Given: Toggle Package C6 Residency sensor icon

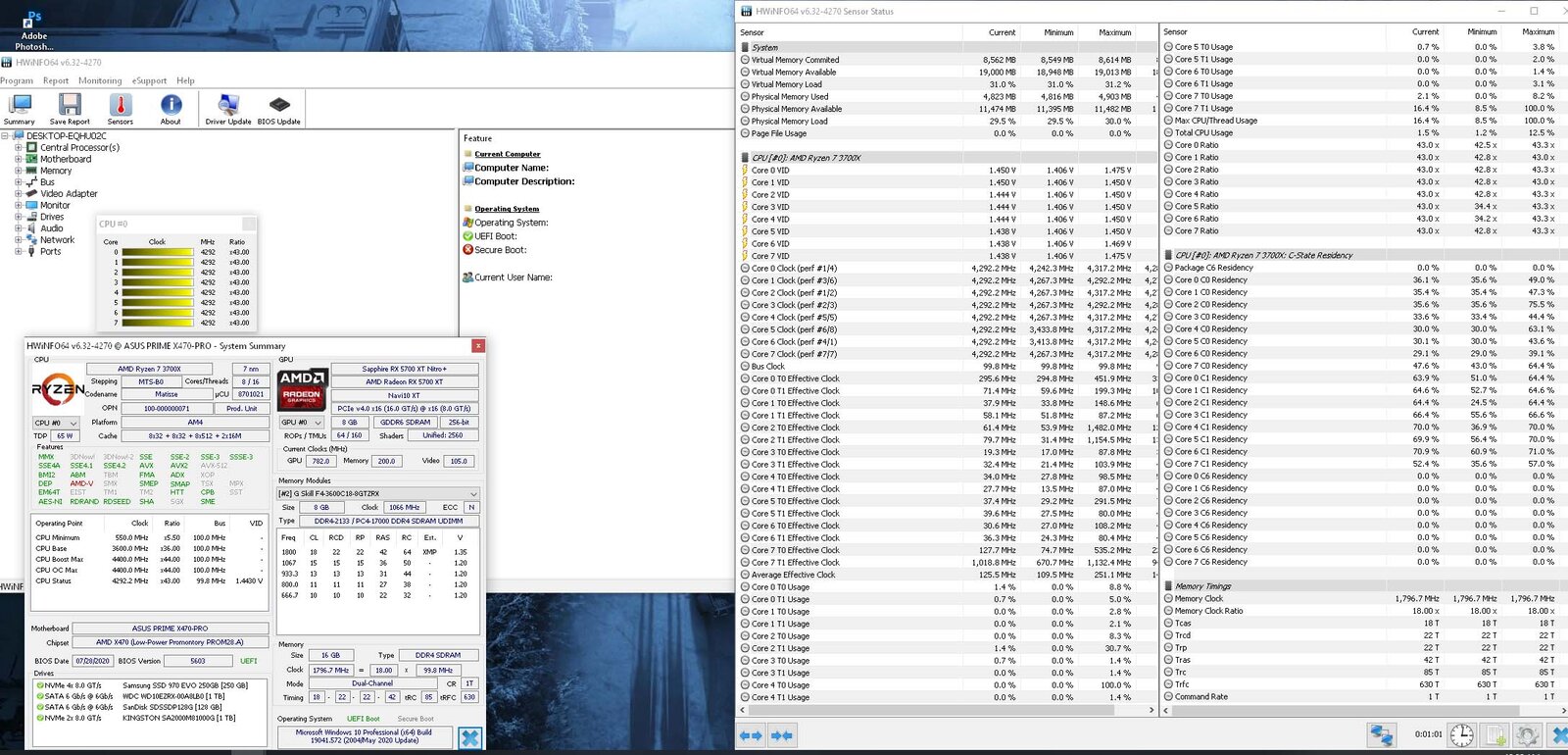Looking at the screenshot, I should click(1169, 268).
